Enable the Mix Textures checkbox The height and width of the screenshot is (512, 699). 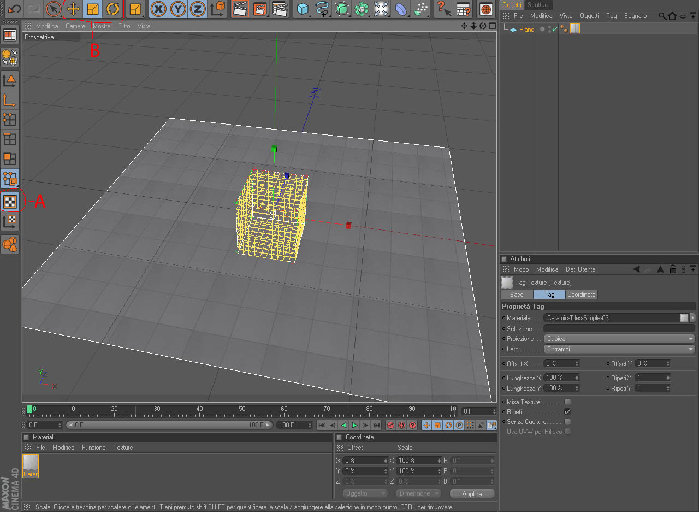point(567,402)
